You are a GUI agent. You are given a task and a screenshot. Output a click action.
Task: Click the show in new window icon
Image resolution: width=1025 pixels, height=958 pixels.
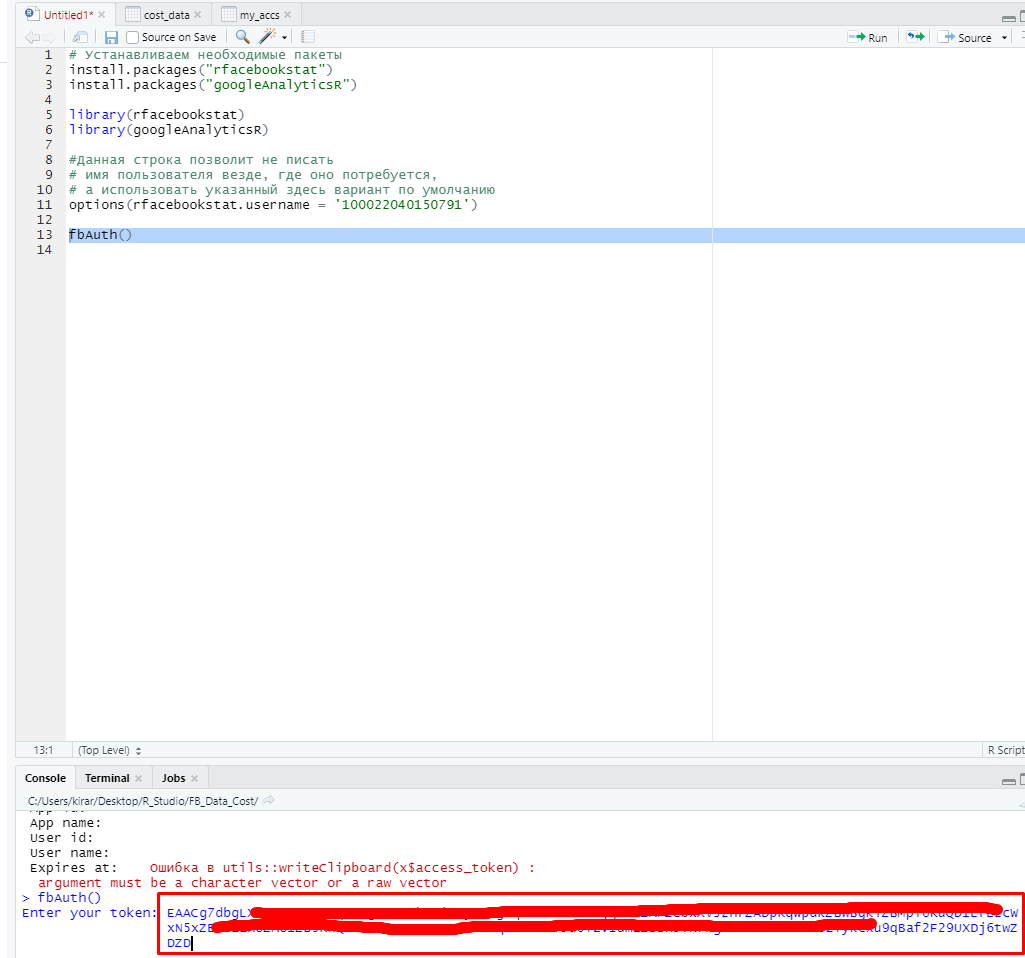(80, 37)
